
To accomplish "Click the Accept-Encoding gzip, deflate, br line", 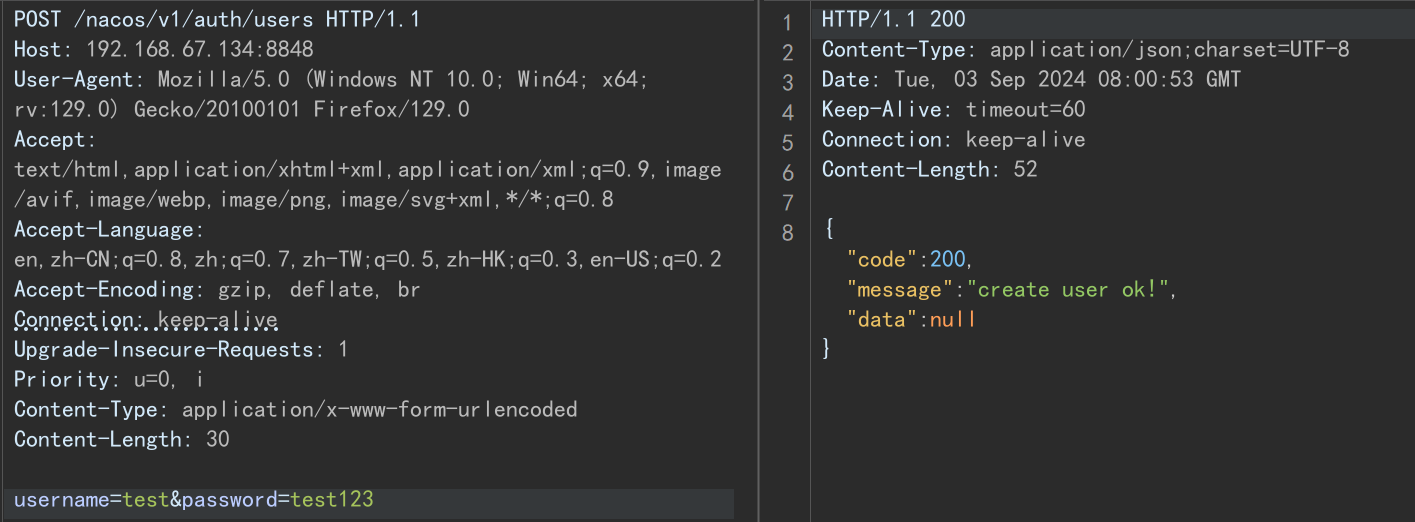I will point(217,289).
